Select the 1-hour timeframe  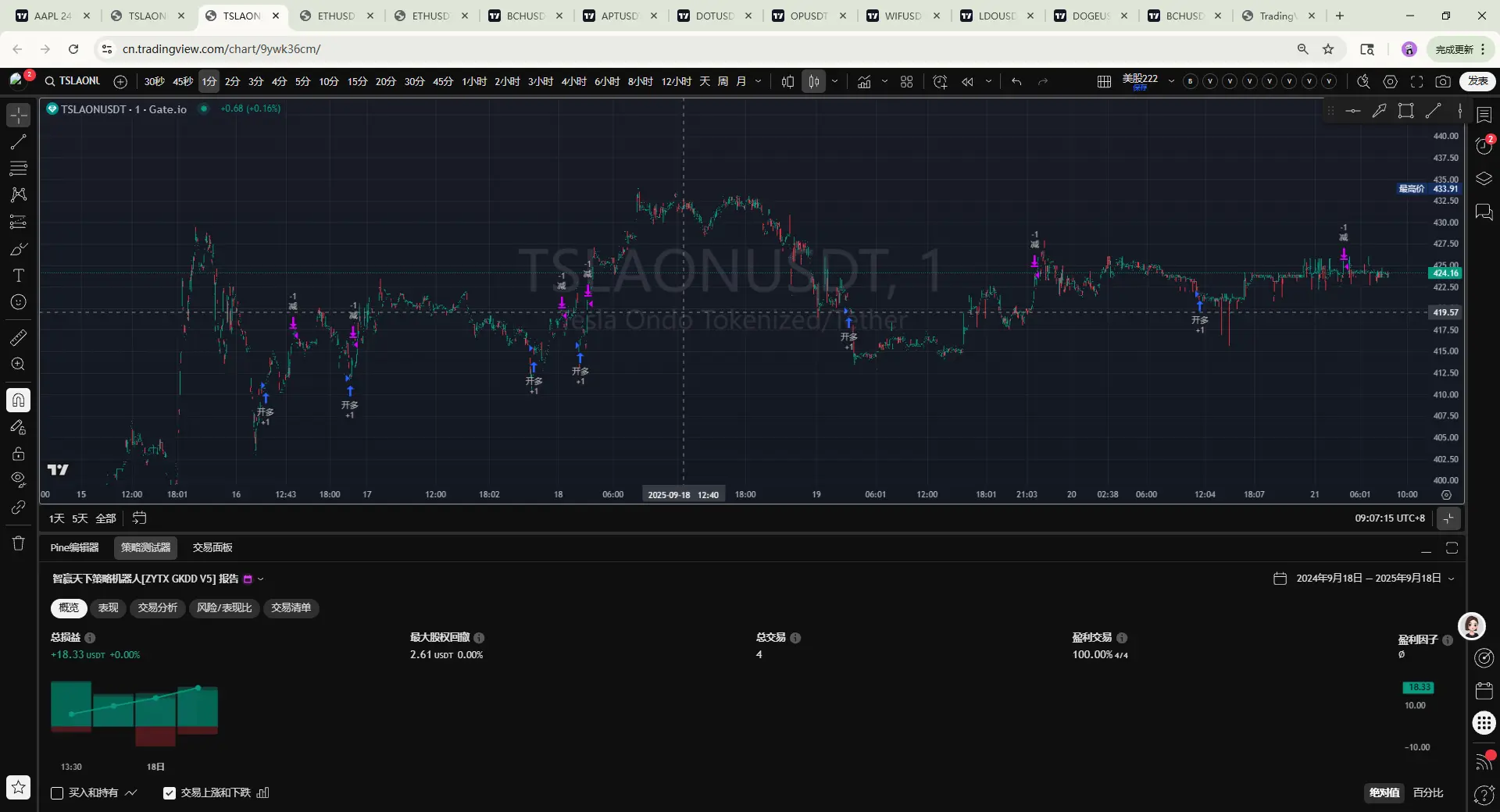474,81
